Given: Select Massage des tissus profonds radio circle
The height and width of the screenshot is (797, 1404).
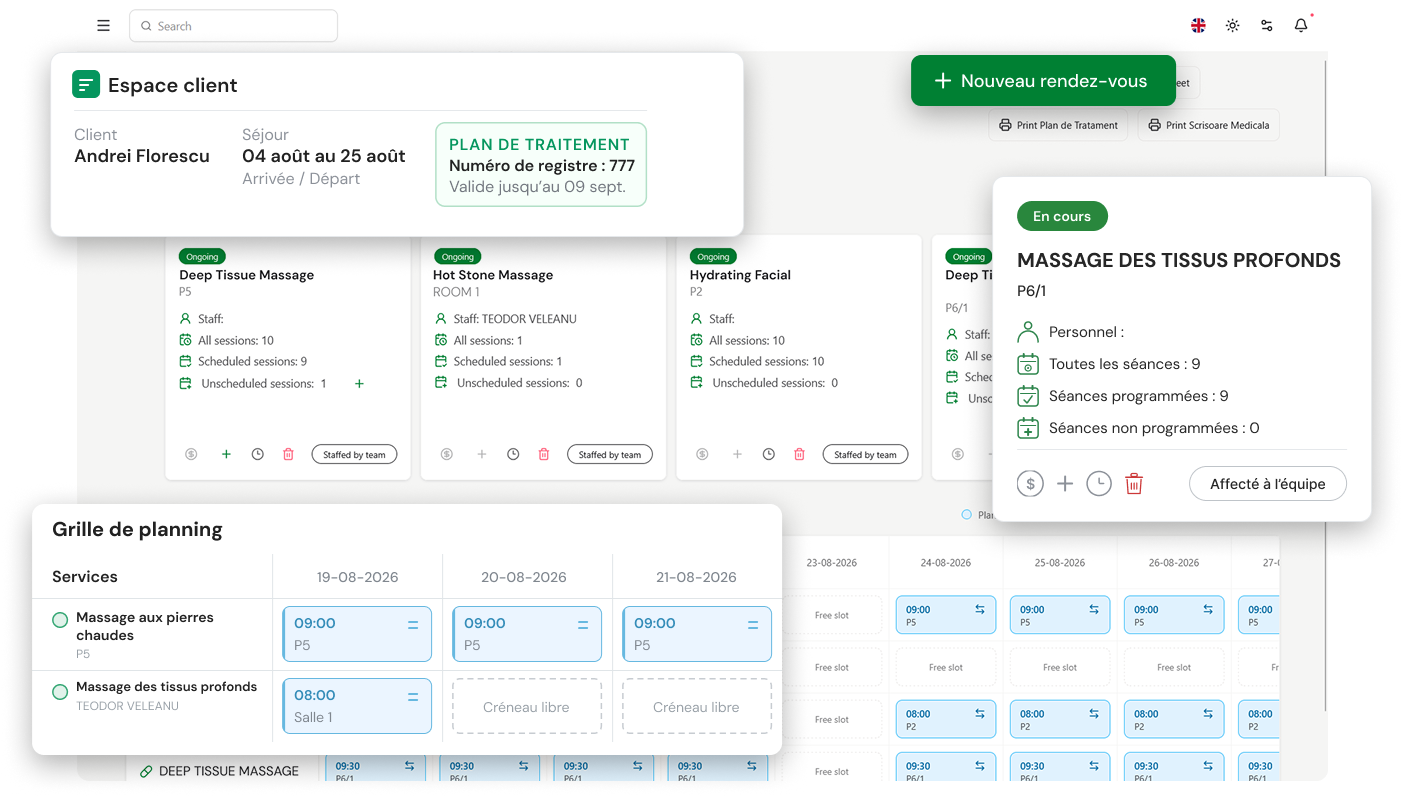Looking at the screenshot, I should coord(60,691).
